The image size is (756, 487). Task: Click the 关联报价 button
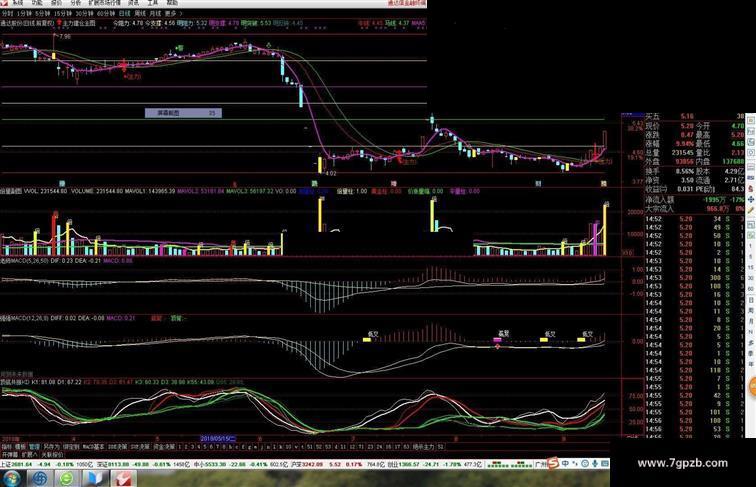[53, 454]
